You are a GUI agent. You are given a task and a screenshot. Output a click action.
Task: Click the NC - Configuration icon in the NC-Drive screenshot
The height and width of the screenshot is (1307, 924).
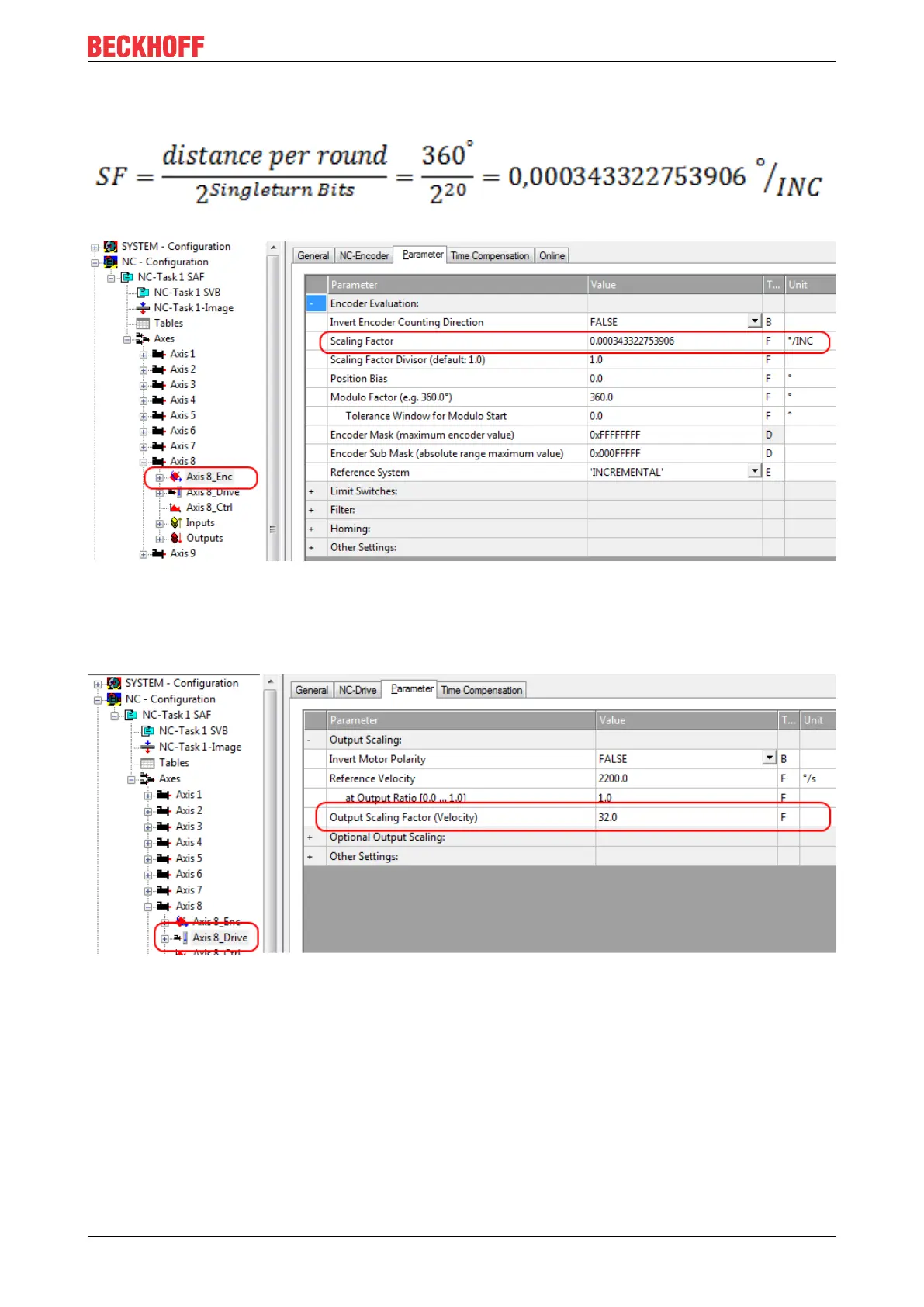click(114, 699)
